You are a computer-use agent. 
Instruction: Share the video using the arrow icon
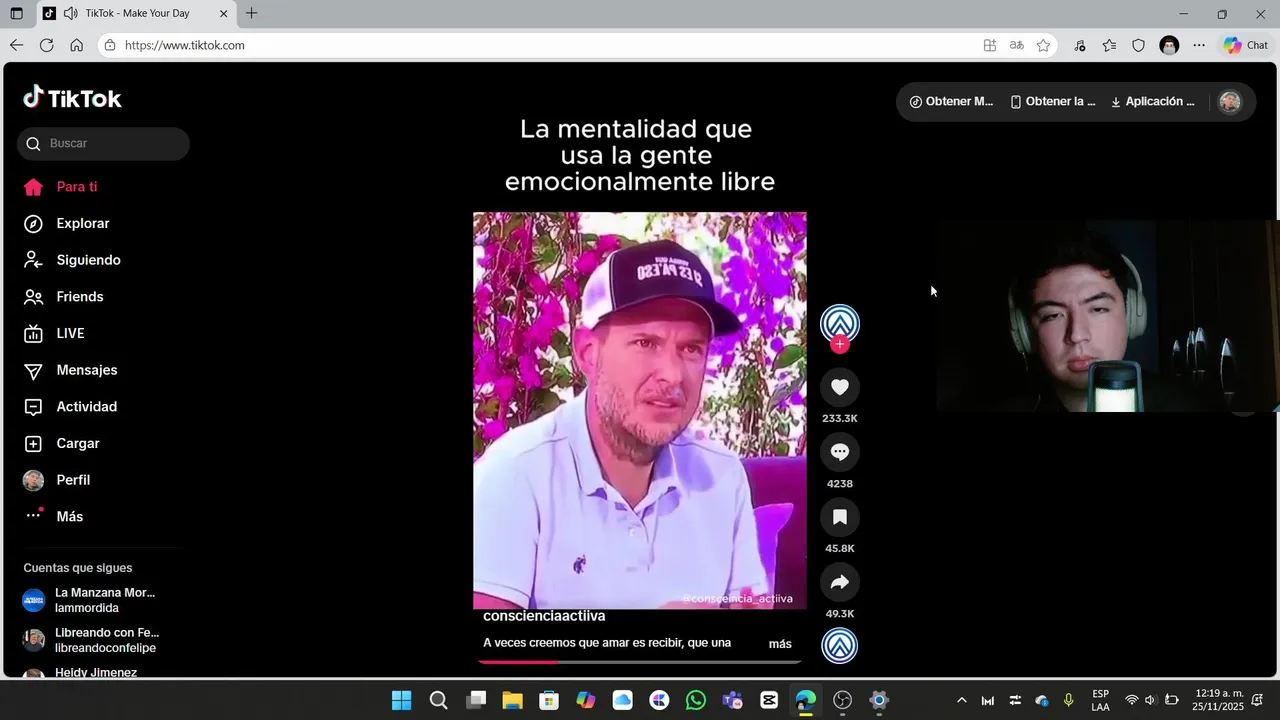pyautogui.click(x=840, y=582)
